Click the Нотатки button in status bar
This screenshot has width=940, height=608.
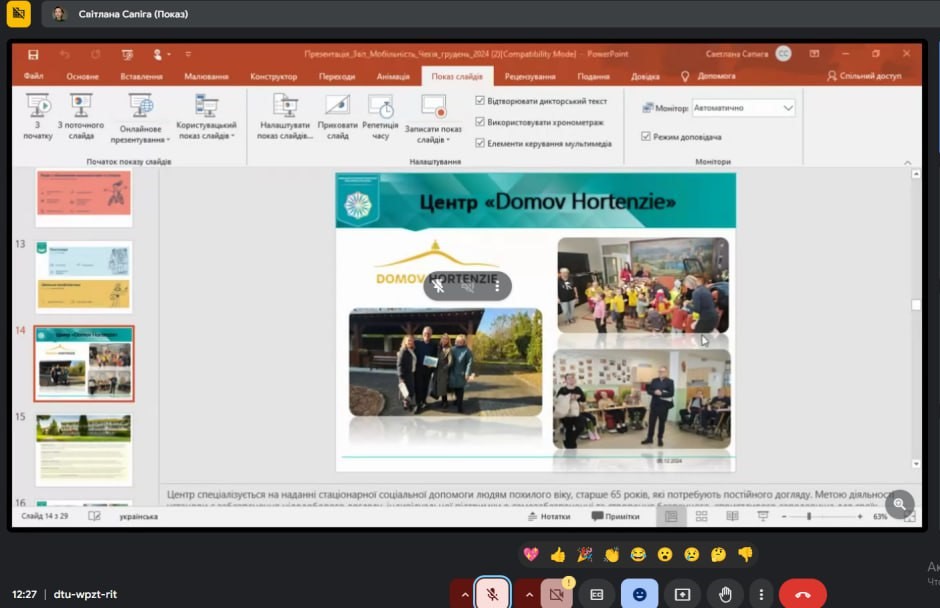[x=549, y=517]
